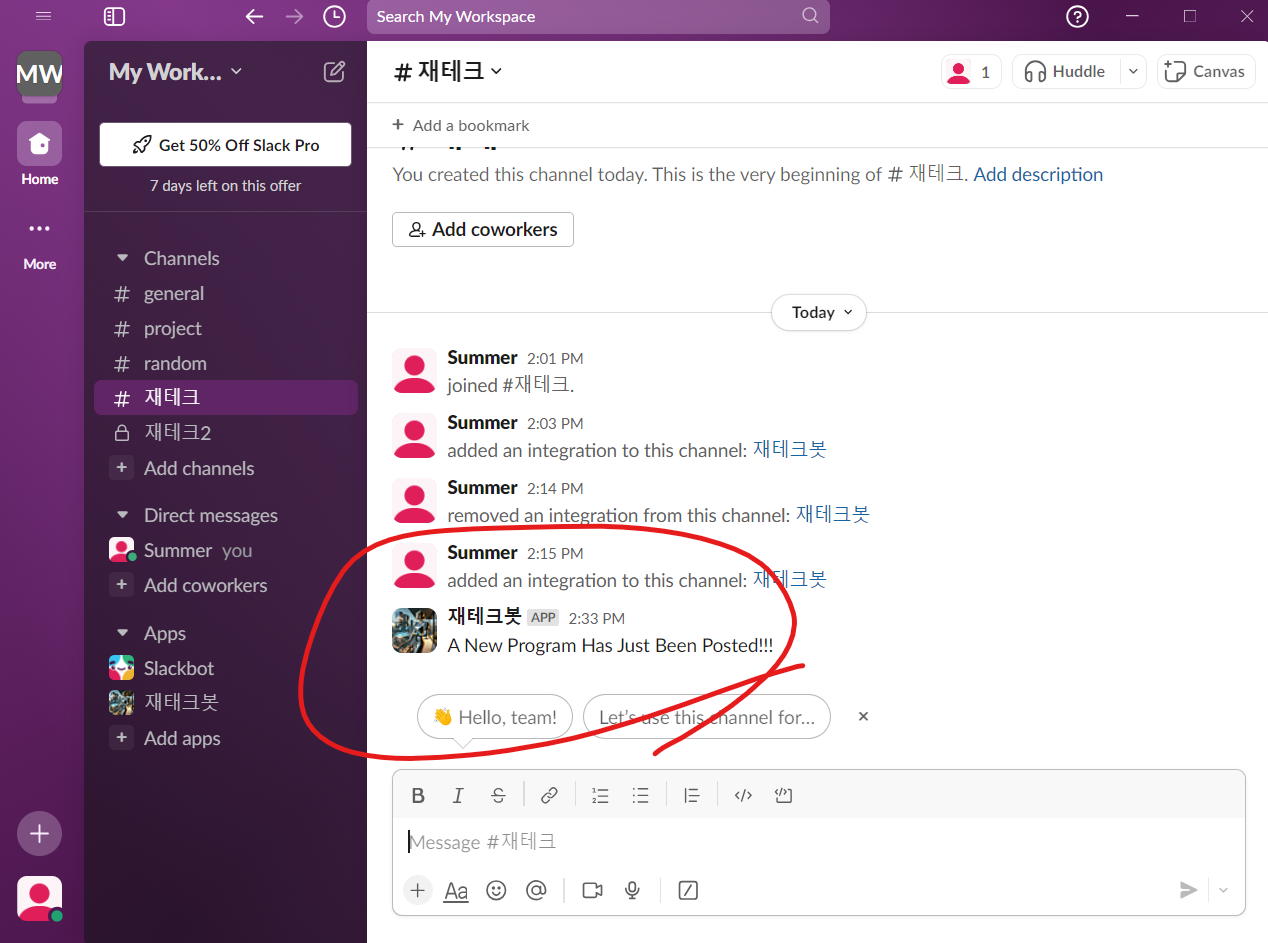Open the help question mark icon
Viewport: 1268px width, 943px height.
click(x=1077, y=16)
